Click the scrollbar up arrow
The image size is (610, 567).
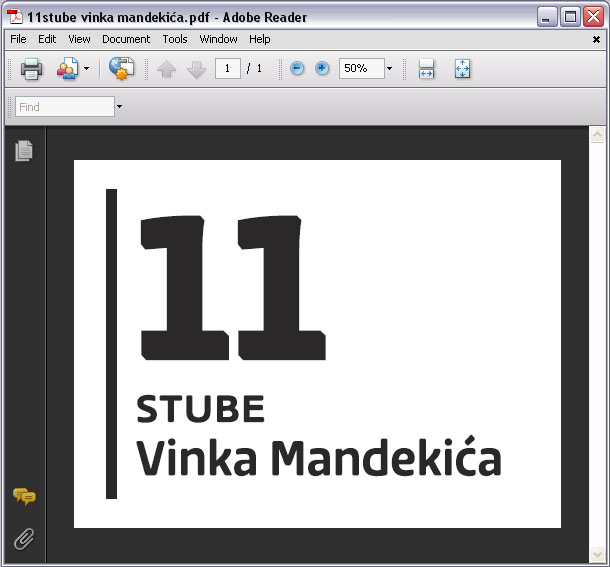point(597,135)
